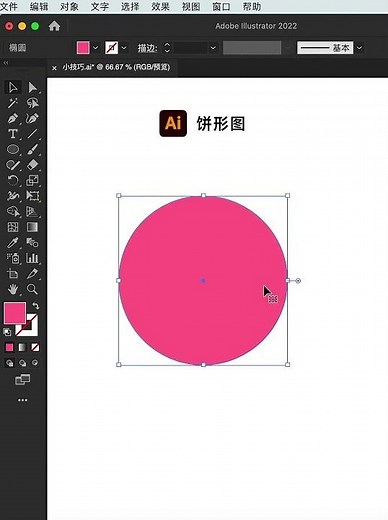The image size is (388, 520).
Task: Select the Eraser tool
Action: pyautogui.click(x=32, y=165)
